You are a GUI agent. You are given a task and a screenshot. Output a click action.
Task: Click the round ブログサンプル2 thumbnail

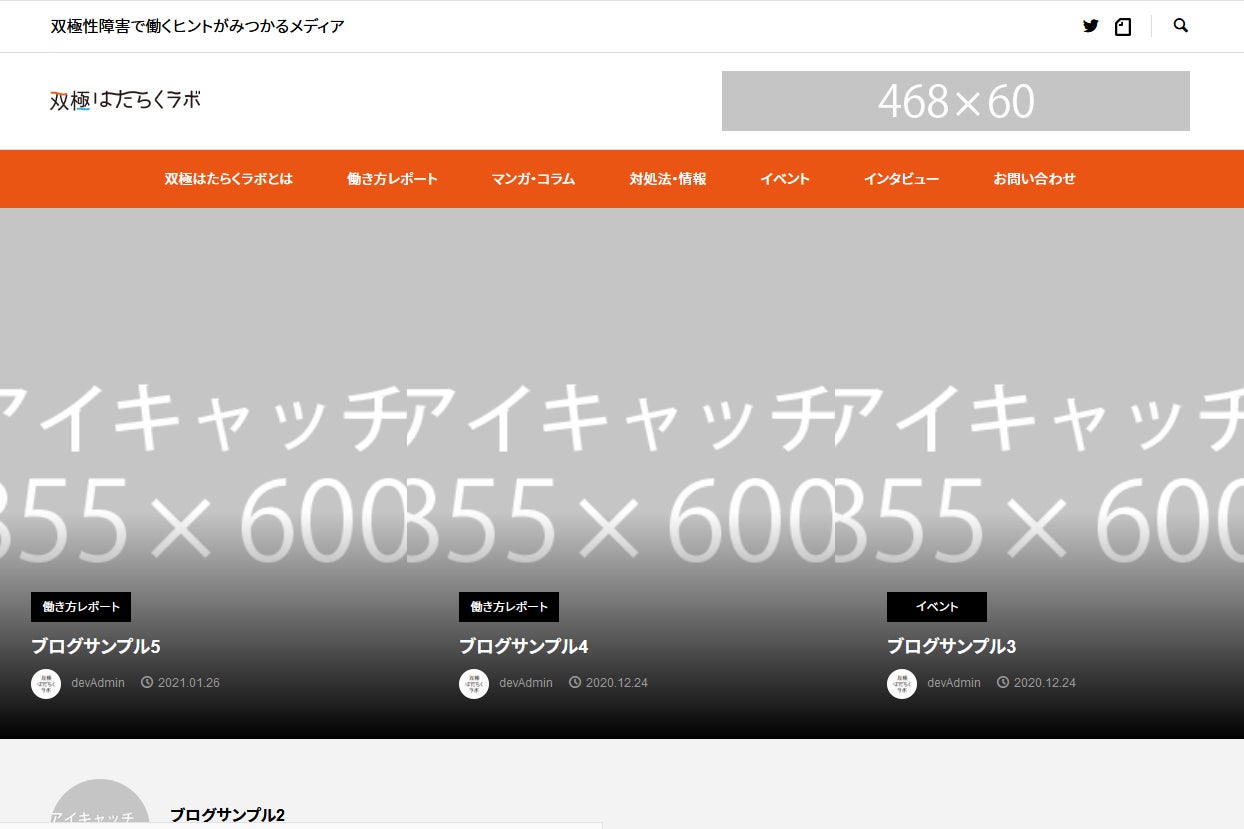point(100,808)
